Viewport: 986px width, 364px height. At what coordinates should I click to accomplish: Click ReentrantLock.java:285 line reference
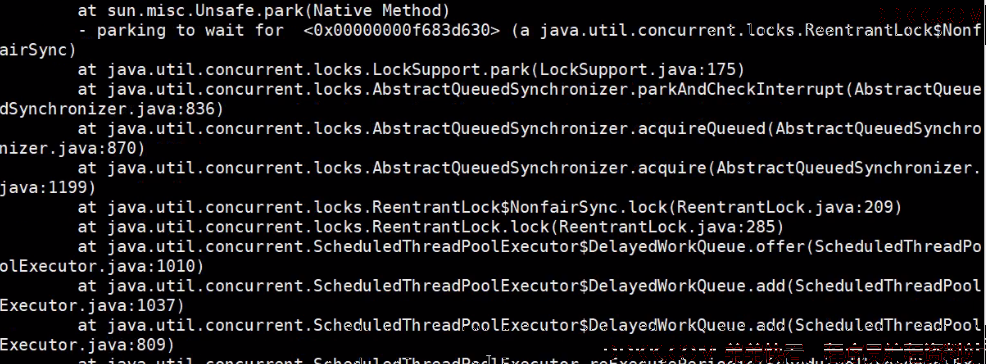pos(667,226)
